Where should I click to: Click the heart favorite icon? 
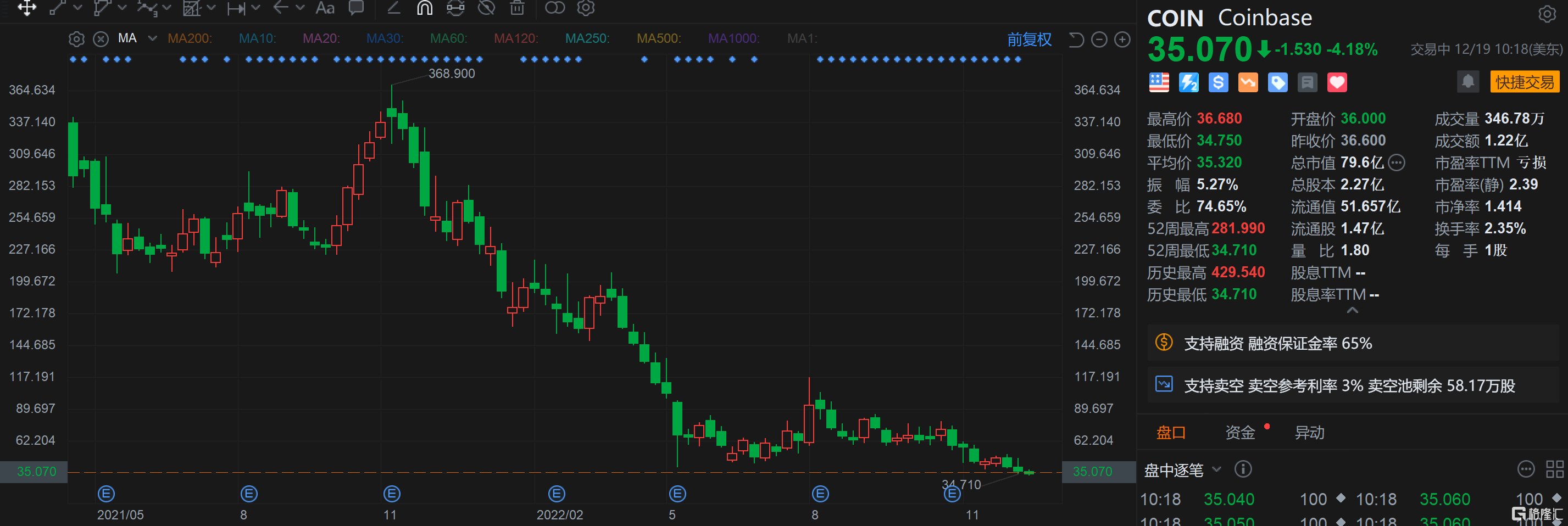pyautogui.click(x=1337, y=82)
